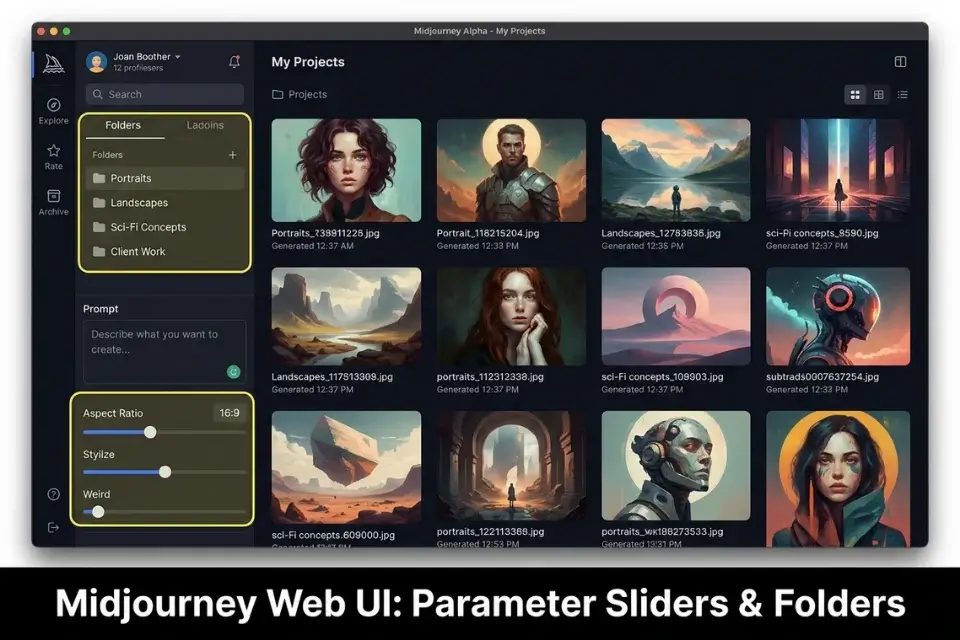Click Joan Boother's profile avatar

(x=97, y=62)
